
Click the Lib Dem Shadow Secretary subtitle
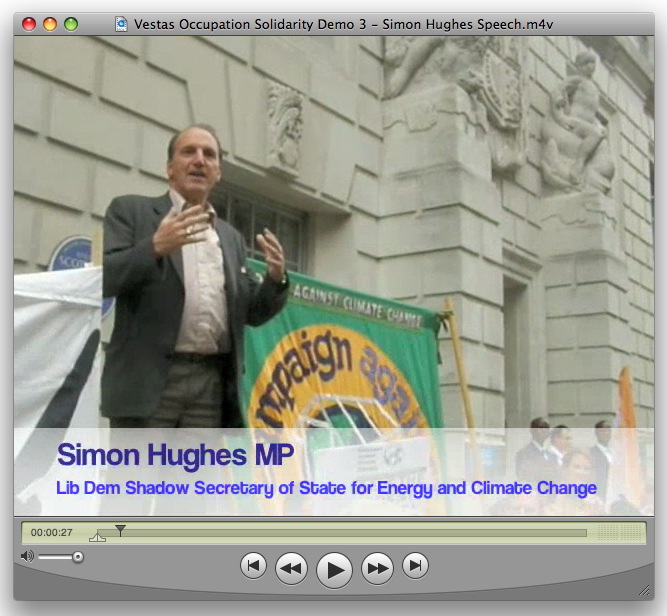tap(326, 488)
